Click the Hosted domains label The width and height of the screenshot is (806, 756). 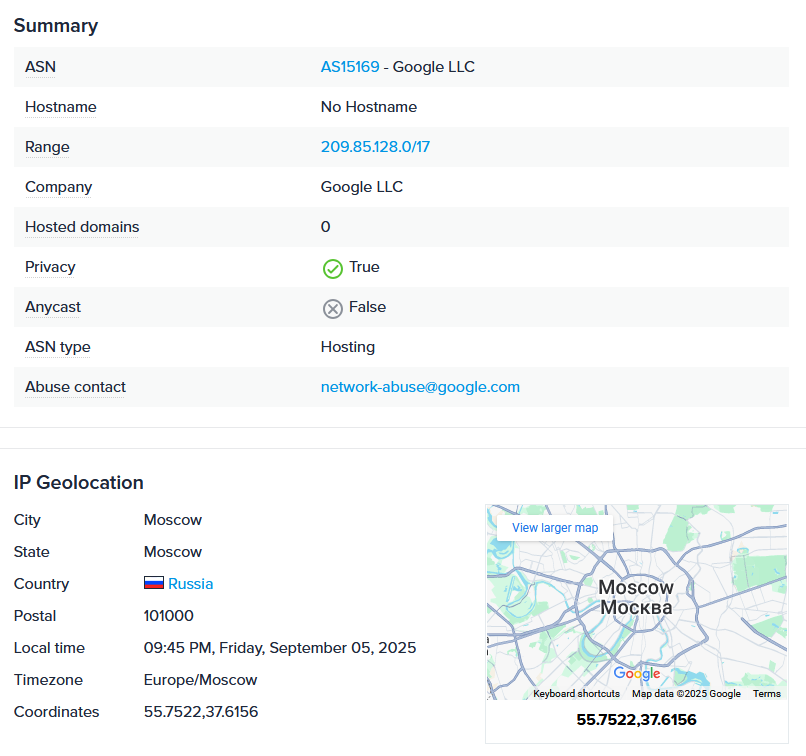(x=82, y=227)
